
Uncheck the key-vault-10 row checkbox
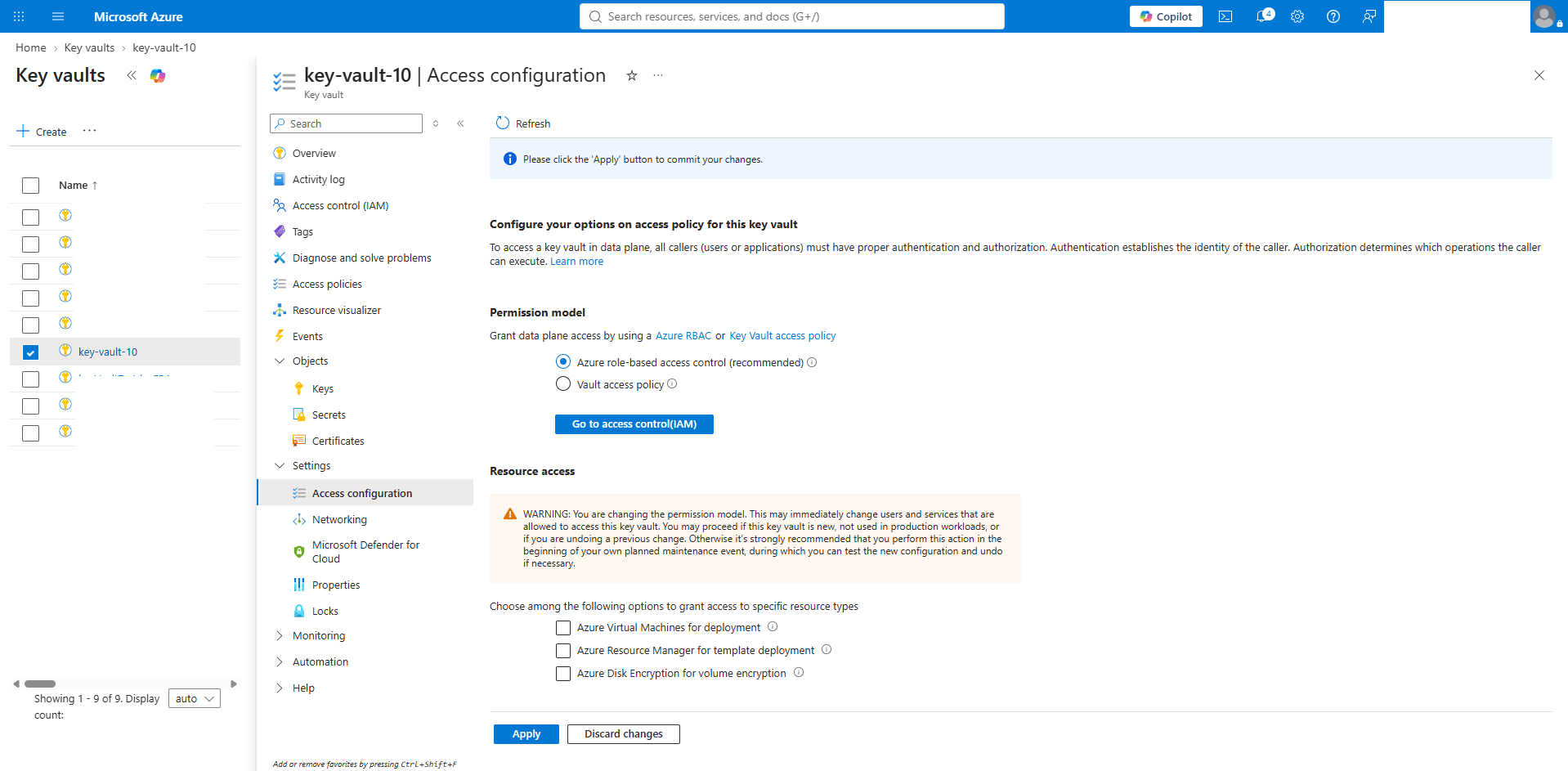[30, 352]
